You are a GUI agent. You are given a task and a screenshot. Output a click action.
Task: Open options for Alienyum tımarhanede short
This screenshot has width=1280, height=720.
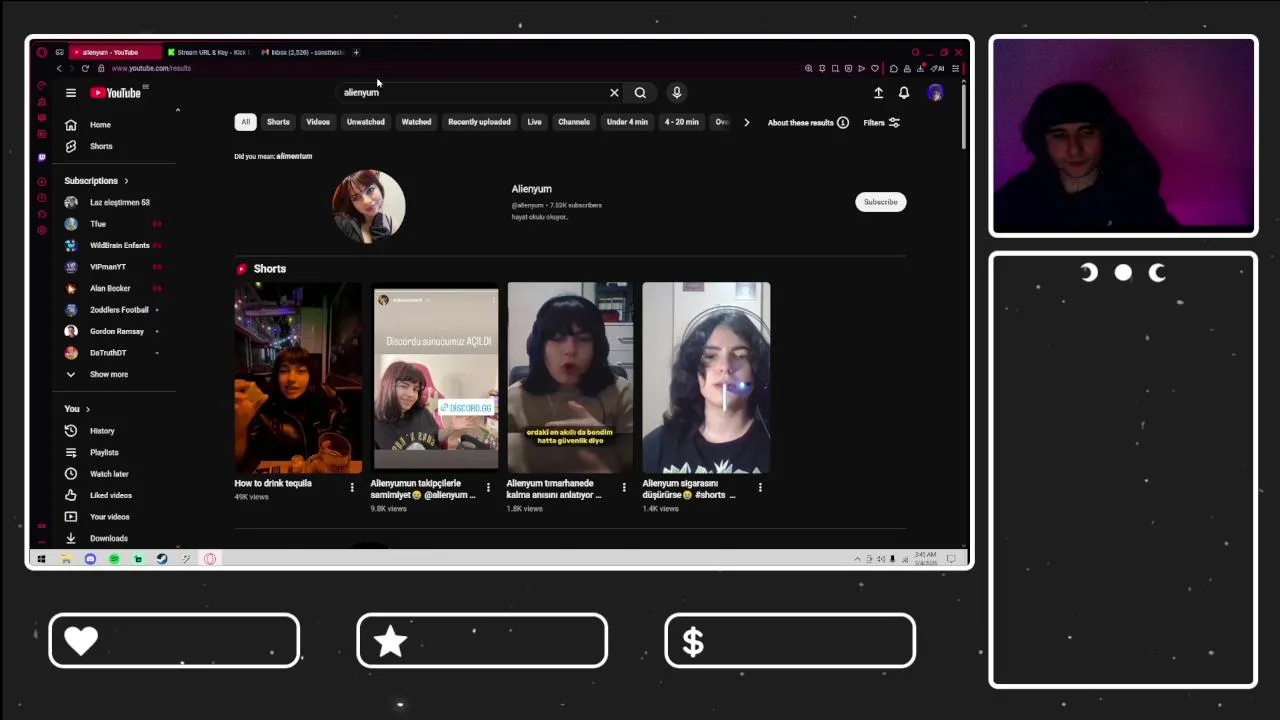tap(624, 487)
